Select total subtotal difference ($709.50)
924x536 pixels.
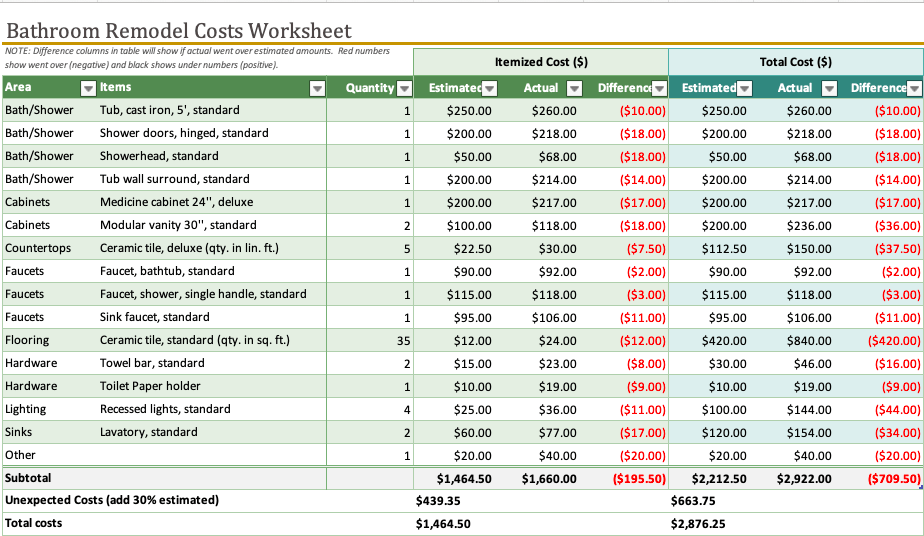pyautogui.click(x=881, y=478)
